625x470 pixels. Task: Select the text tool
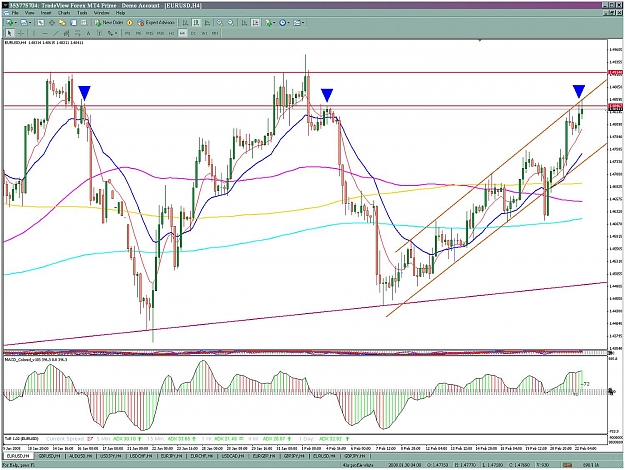coord(88,33)
